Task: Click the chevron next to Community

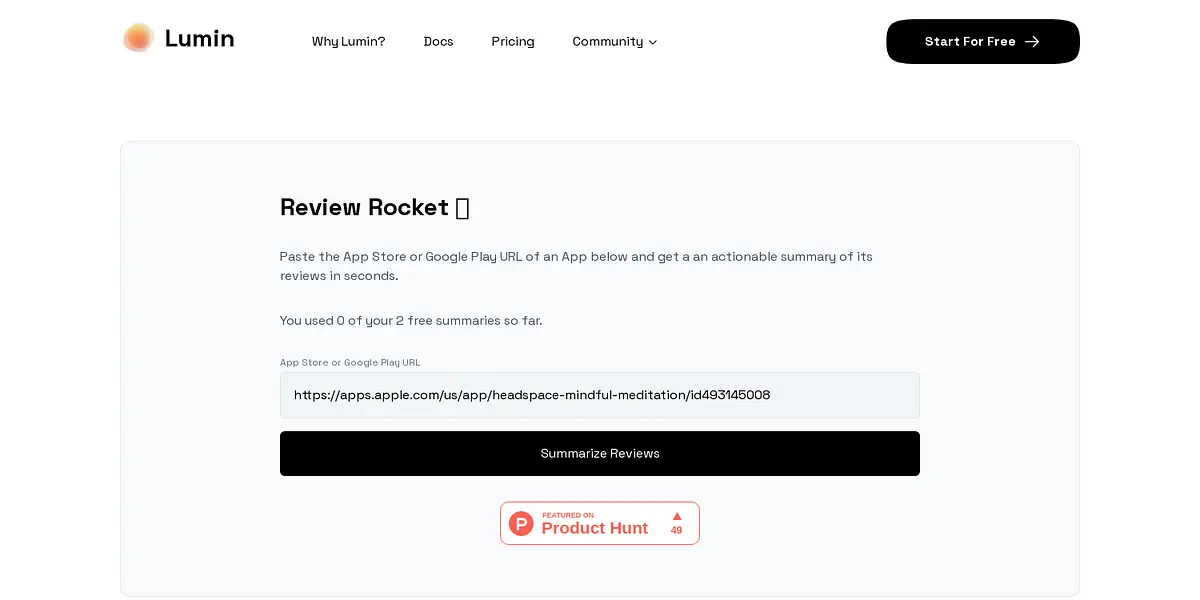Action: click(653, 42)
